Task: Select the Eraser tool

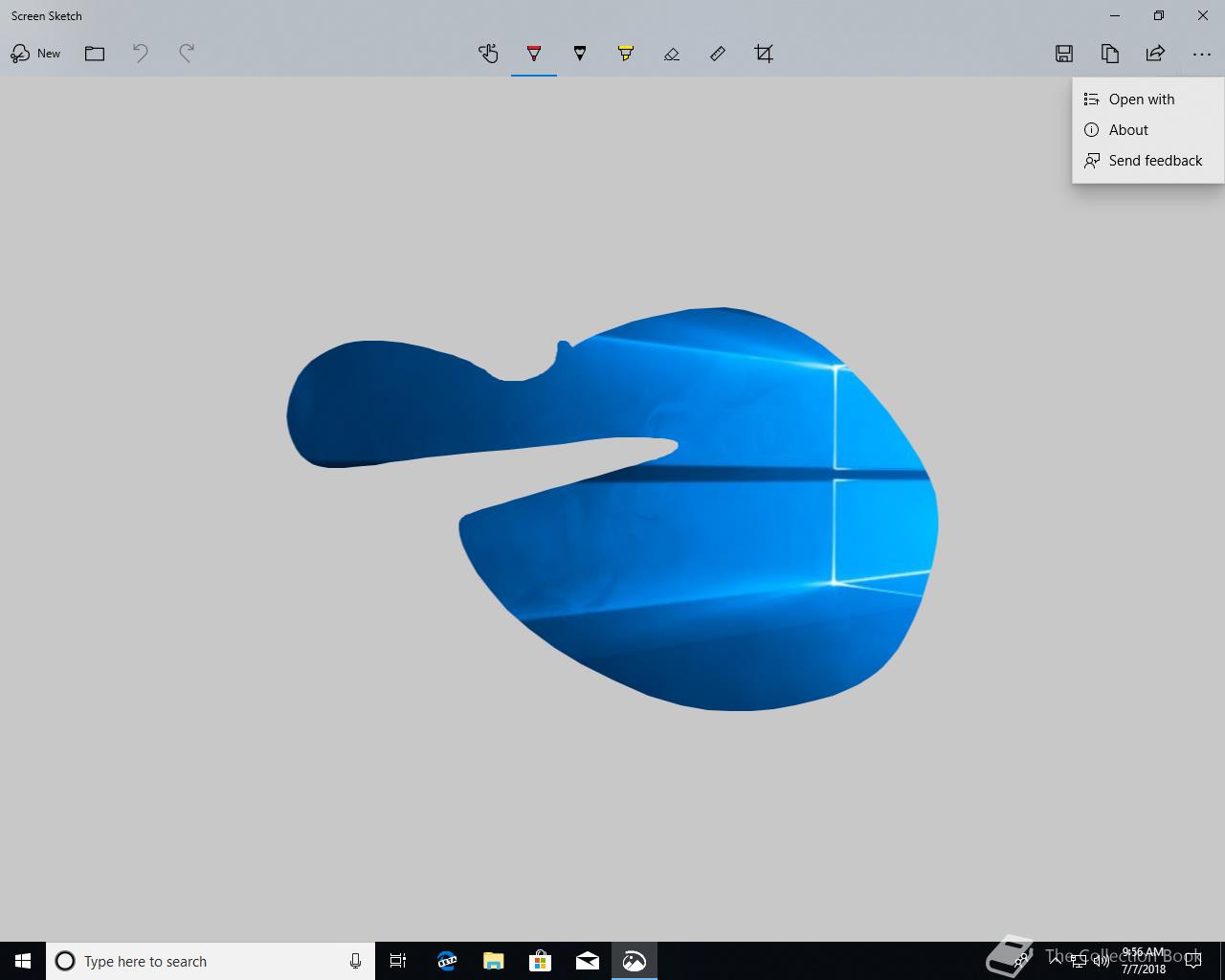Action: point(672,54)
